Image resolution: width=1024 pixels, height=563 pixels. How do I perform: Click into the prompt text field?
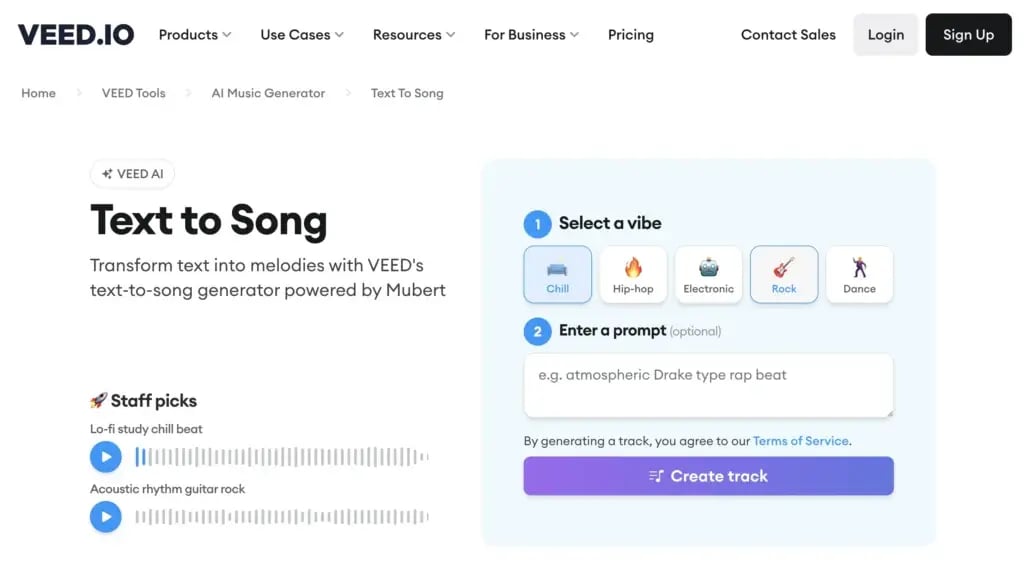[x=708, y=385]
